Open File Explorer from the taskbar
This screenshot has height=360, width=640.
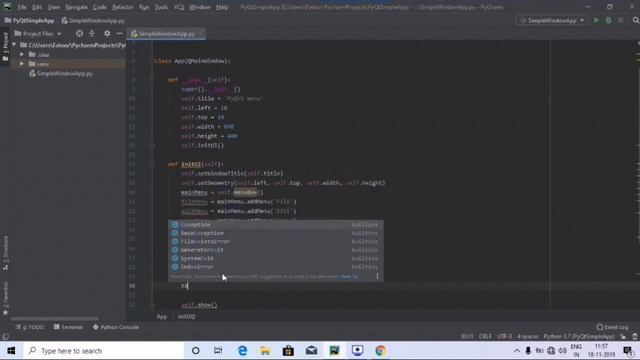(x=265, y=351)
